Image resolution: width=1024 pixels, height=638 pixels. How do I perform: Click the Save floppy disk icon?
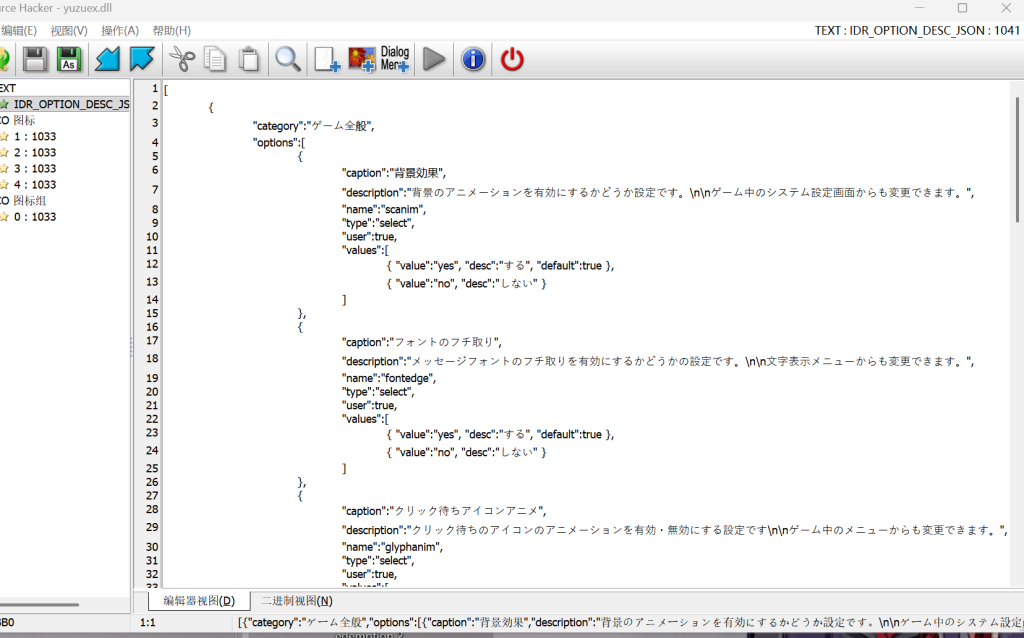pyautogui.click(x=36, y=60)
